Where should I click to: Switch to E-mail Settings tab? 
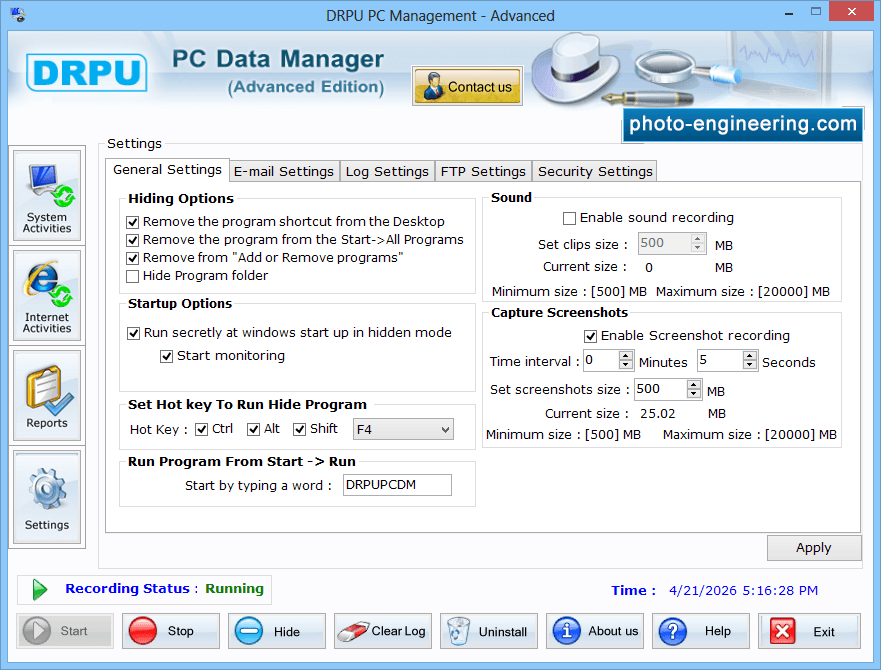point(284,171)
